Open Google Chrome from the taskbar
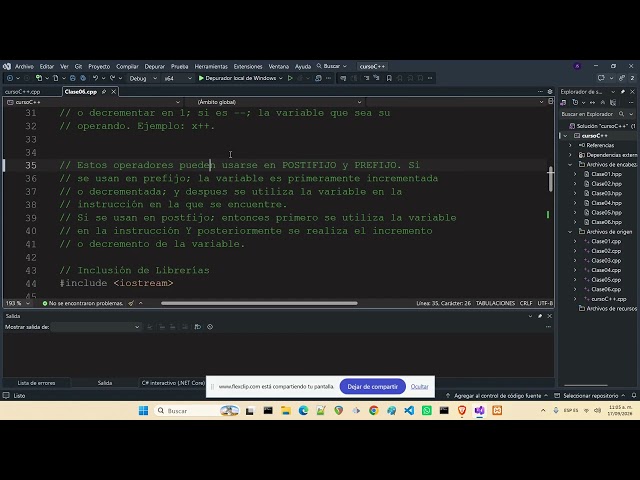 click(x=373, y=411)
